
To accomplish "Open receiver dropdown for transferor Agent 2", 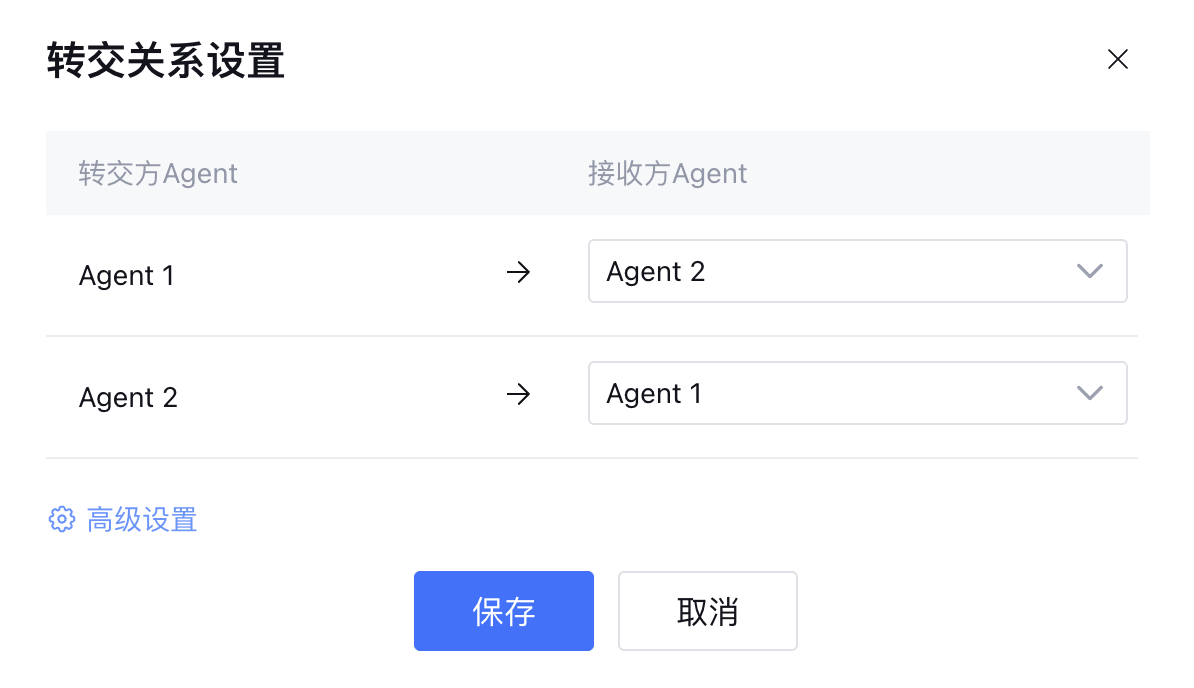I will [840, 393].
